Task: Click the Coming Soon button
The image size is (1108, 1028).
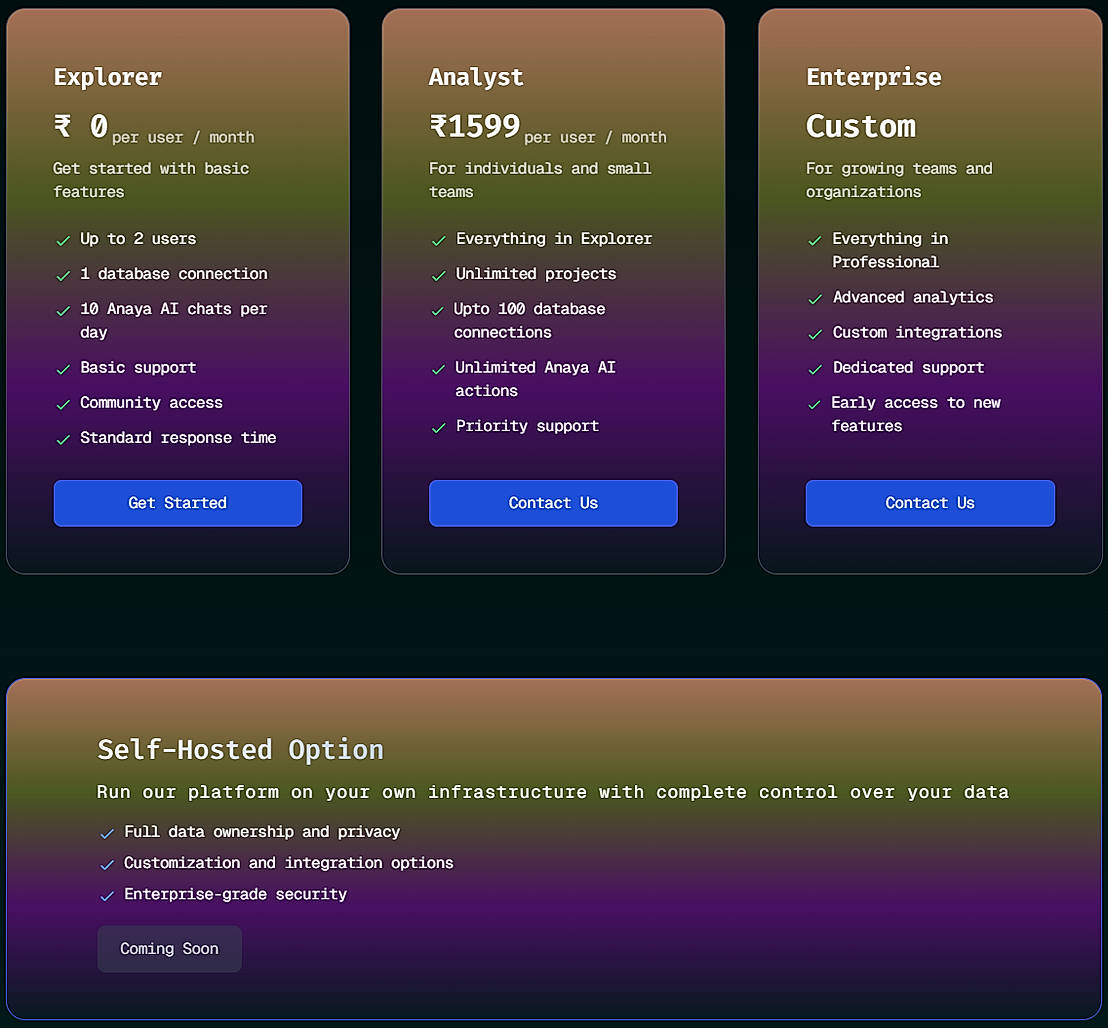Action: point(170,949)
